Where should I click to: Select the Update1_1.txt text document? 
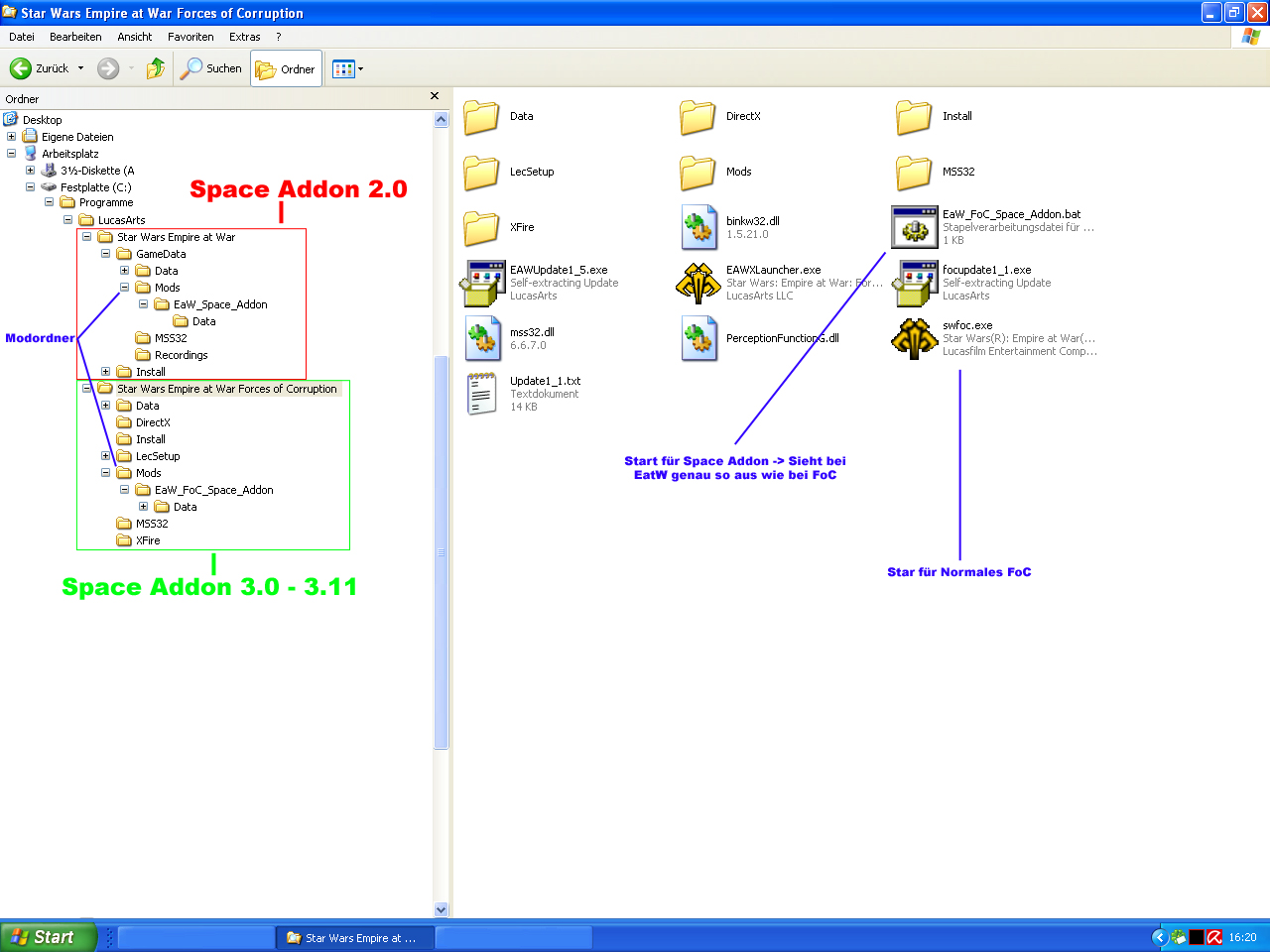(481, 394)
